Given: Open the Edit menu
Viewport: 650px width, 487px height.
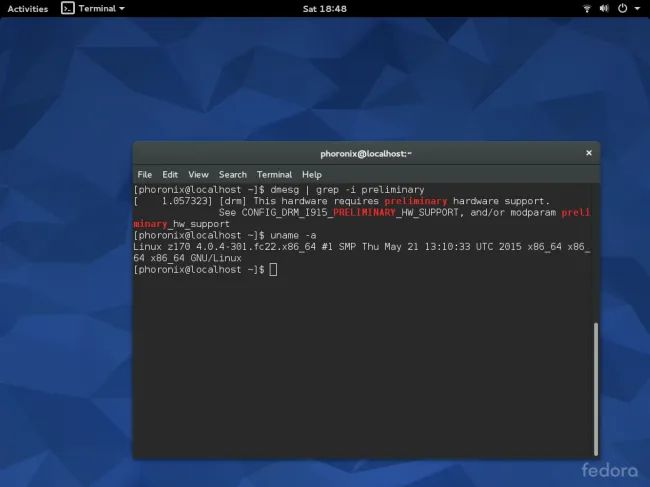Looking at the screenshot, I should [x=170, y=174].
